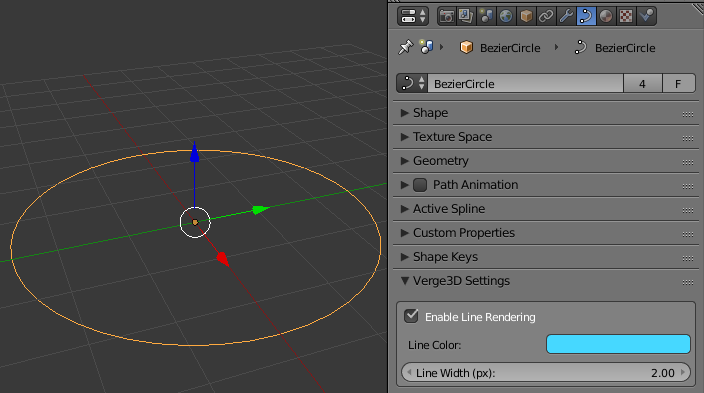Click the Line Width value field

546,373
